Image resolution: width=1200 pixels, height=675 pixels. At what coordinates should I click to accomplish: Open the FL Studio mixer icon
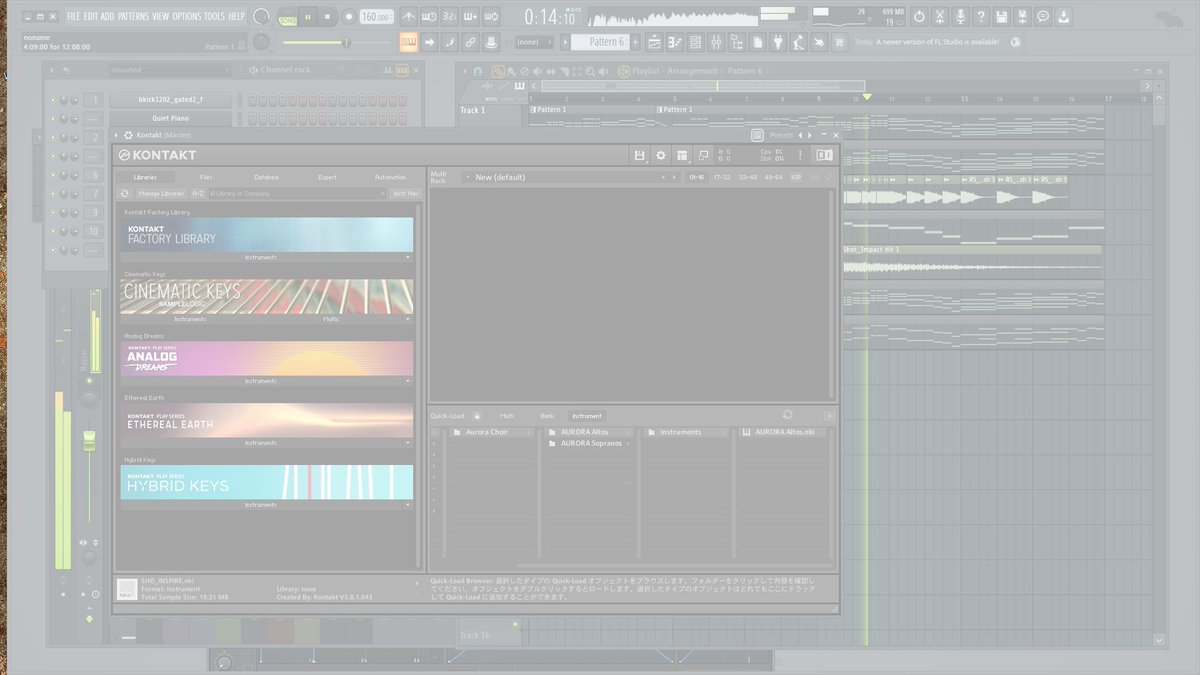pyautogui.click(x=715, y=42)
